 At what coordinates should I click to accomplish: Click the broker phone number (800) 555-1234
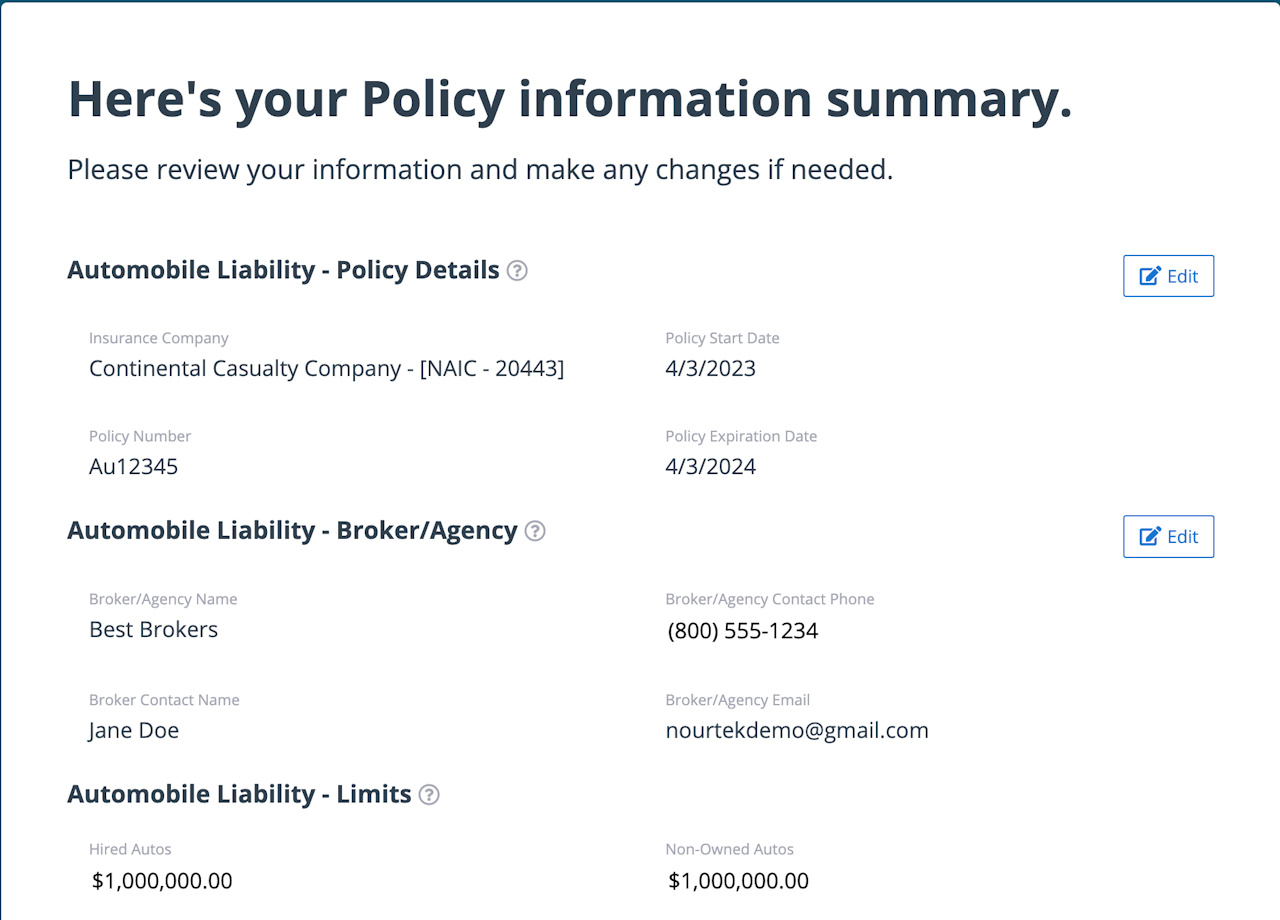pos(743,631)
